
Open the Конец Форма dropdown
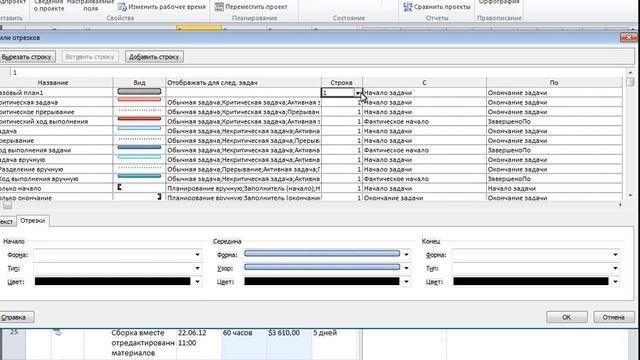coord(615,255)
